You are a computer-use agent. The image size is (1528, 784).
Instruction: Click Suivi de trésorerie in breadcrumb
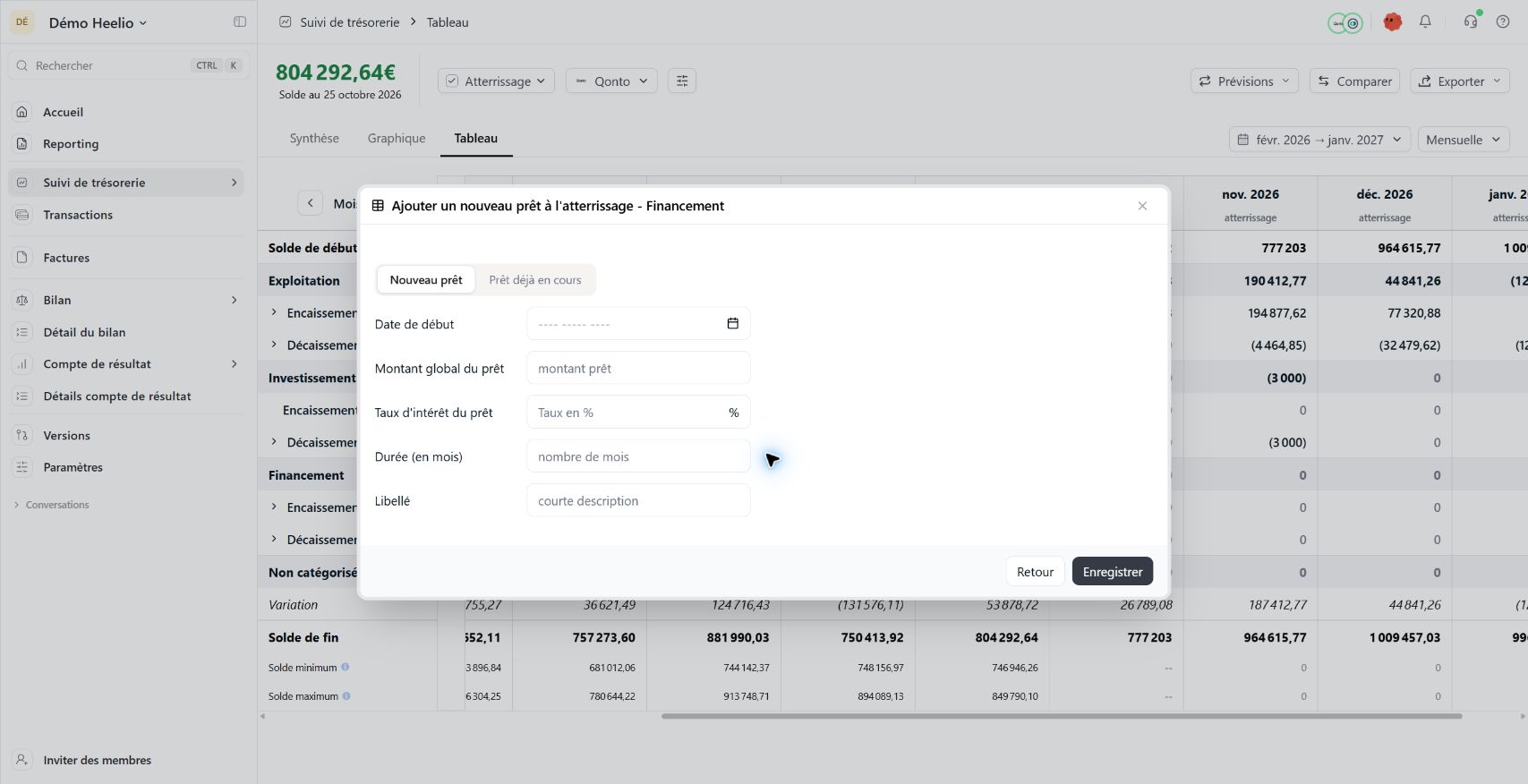coord(349,22)
